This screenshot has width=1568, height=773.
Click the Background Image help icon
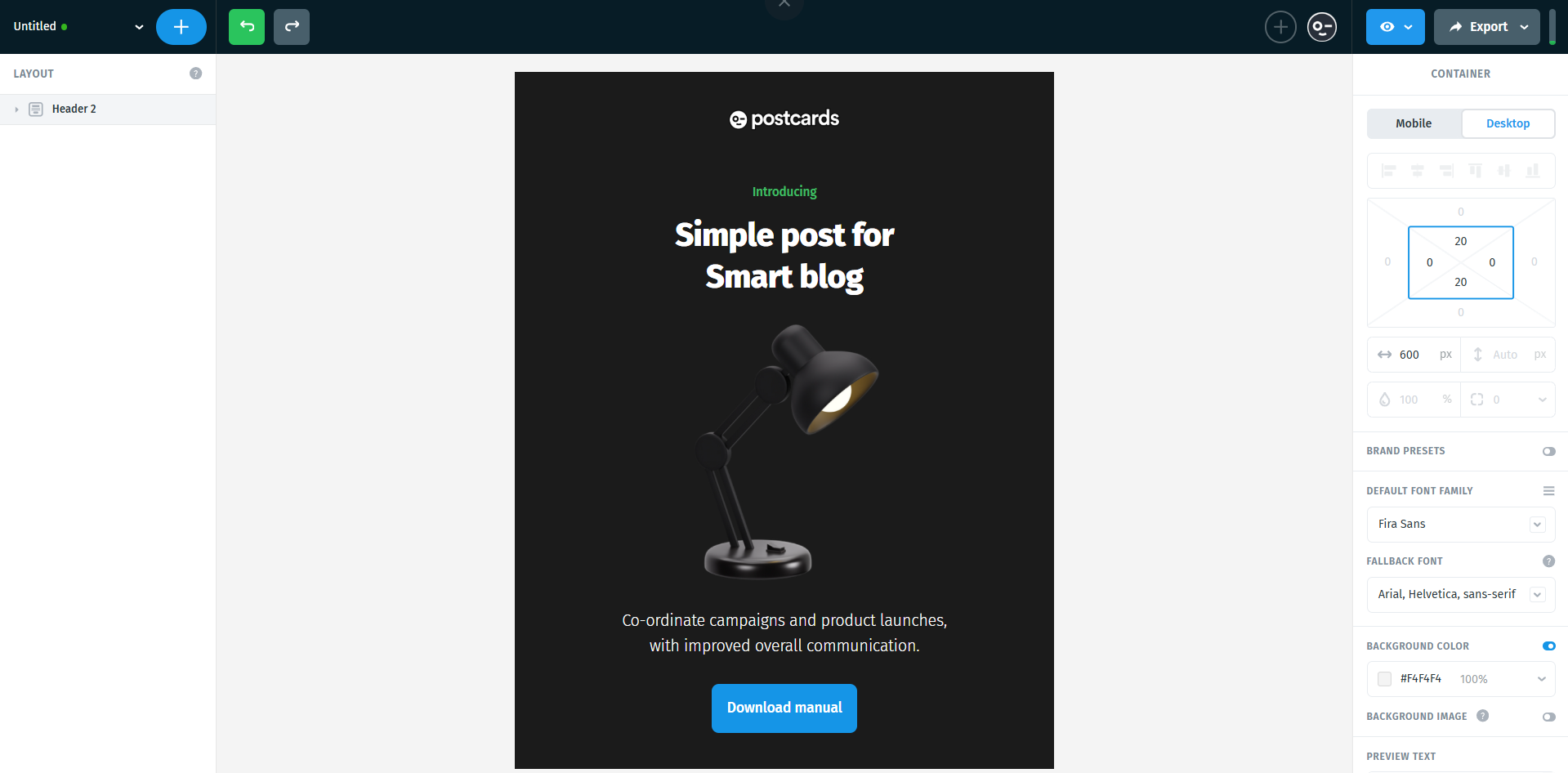pos(1483,716)
